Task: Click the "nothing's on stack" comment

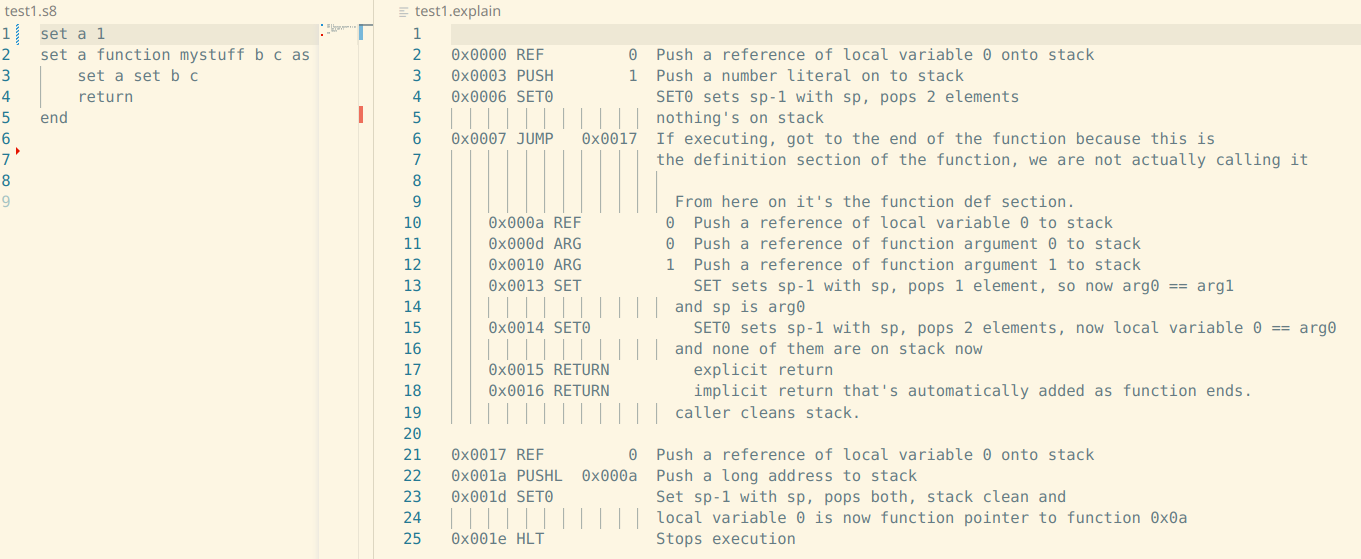Action: (740, 118)
